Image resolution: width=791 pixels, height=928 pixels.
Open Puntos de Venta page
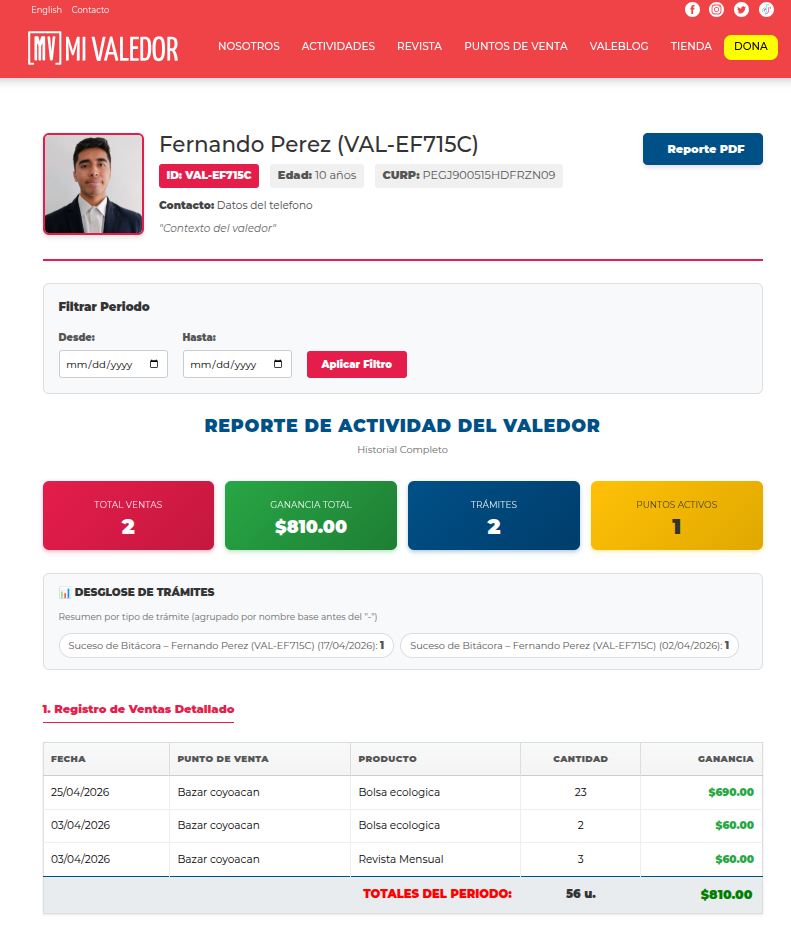[516, 46]
